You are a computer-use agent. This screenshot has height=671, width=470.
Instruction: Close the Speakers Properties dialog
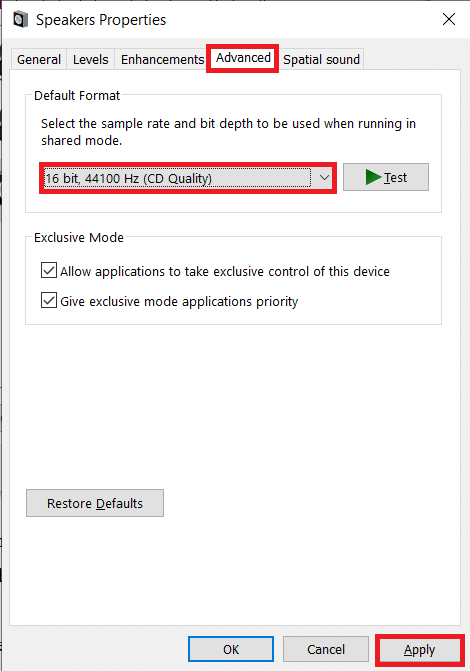coord(449,19)
